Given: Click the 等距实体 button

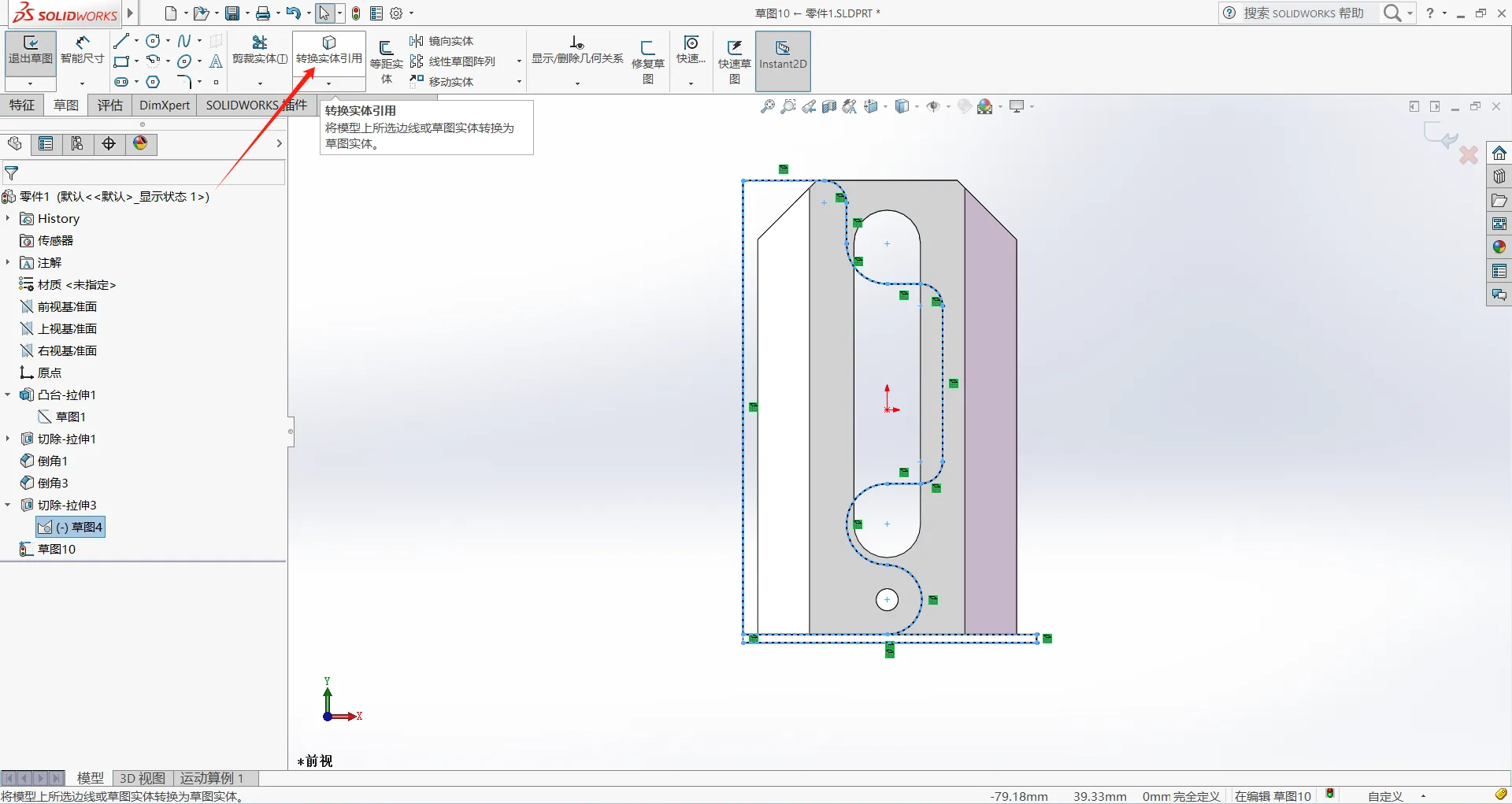Looking at the screenshot, I should pyautogui.click(x=387, y=61).
